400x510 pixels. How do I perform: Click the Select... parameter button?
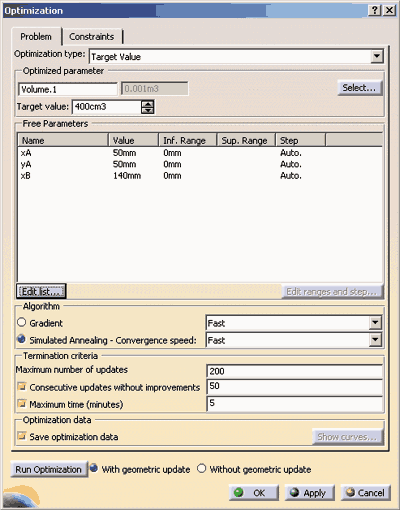pos(359,88)
